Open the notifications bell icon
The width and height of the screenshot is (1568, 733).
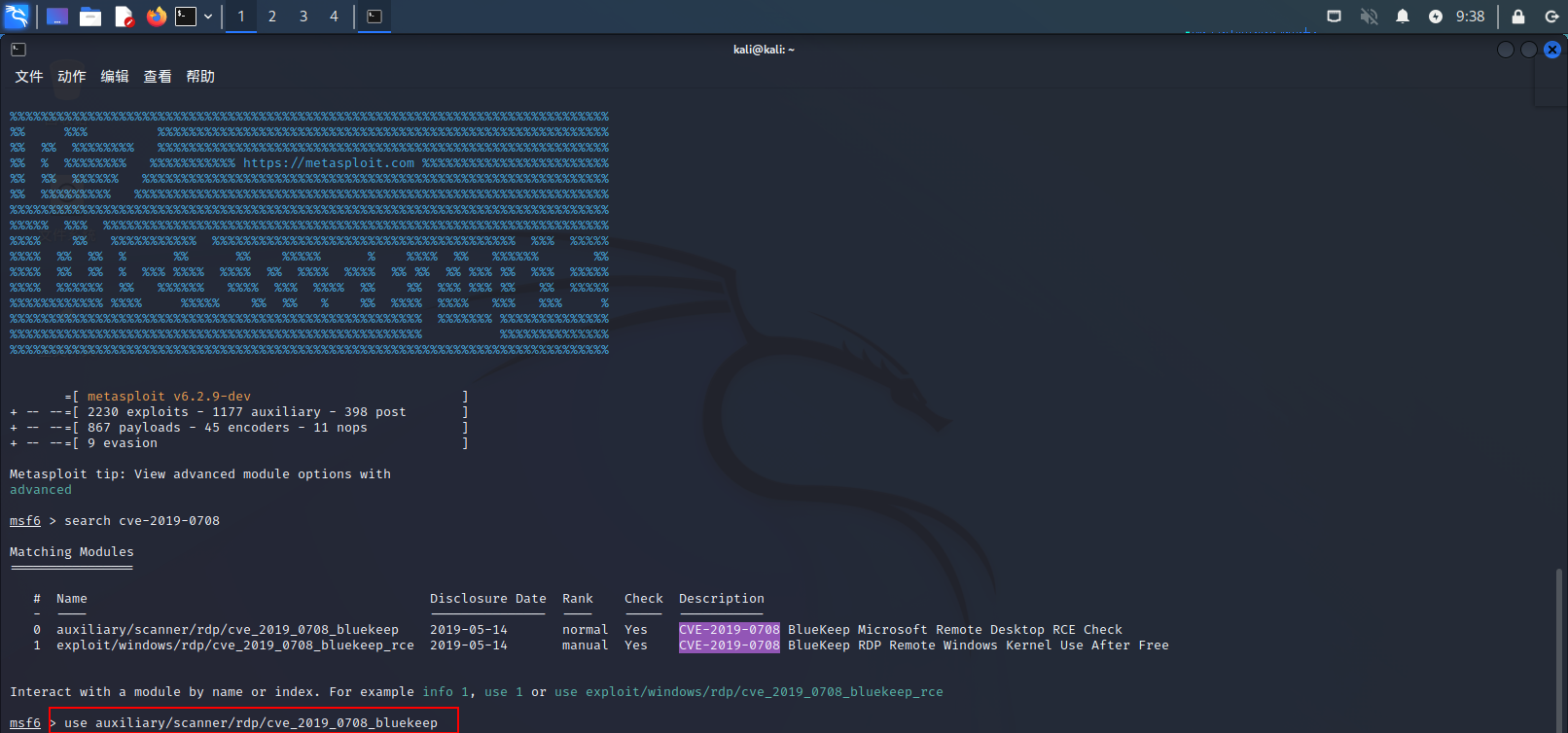pos(1403,17)
